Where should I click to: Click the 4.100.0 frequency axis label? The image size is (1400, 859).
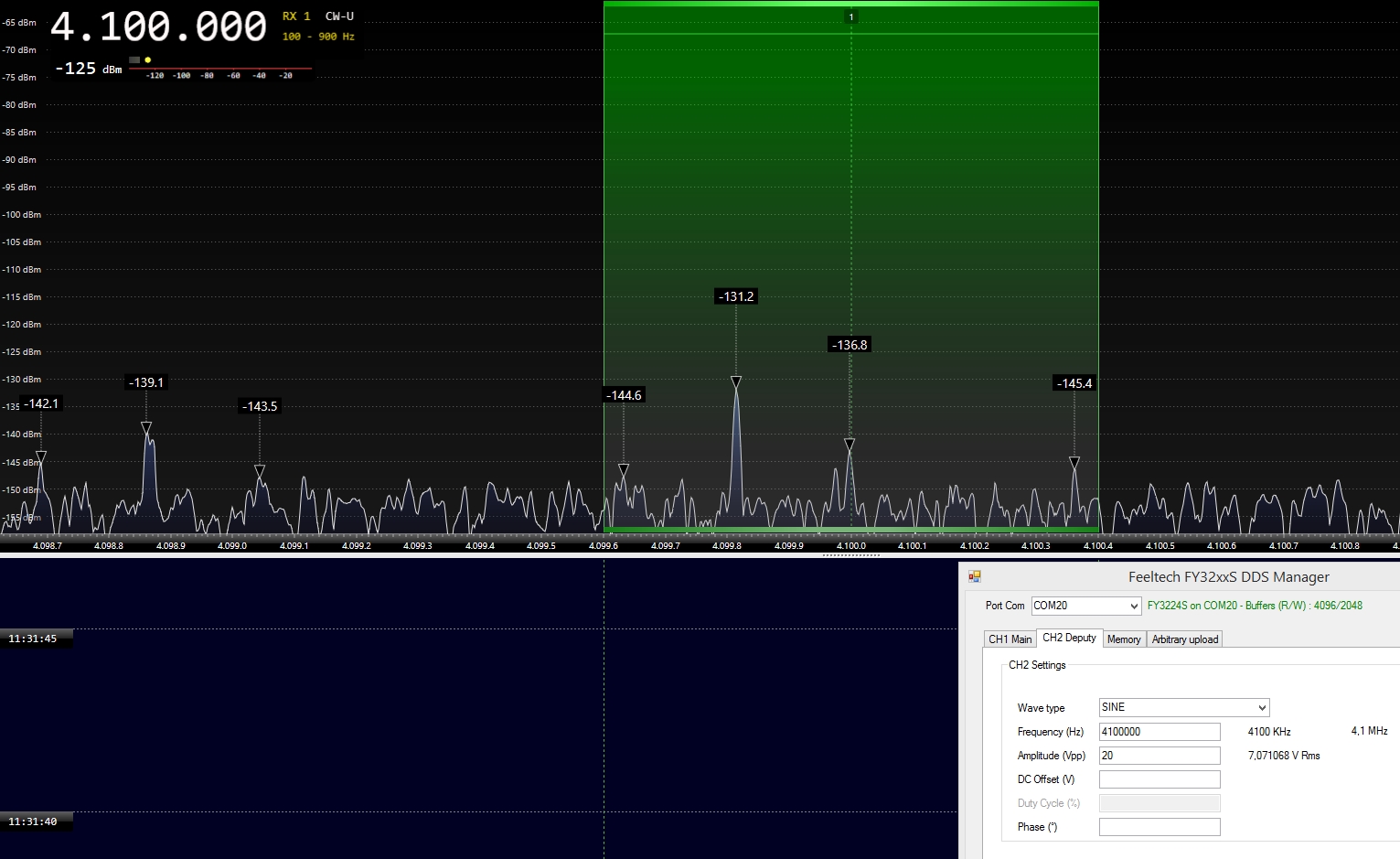(850, 546)
